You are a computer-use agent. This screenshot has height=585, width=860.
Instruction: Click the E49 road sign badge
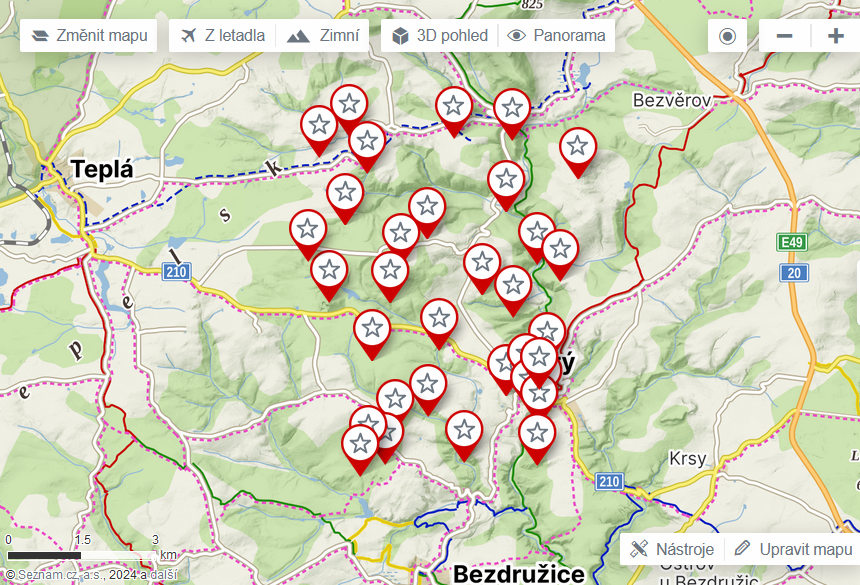792,242
